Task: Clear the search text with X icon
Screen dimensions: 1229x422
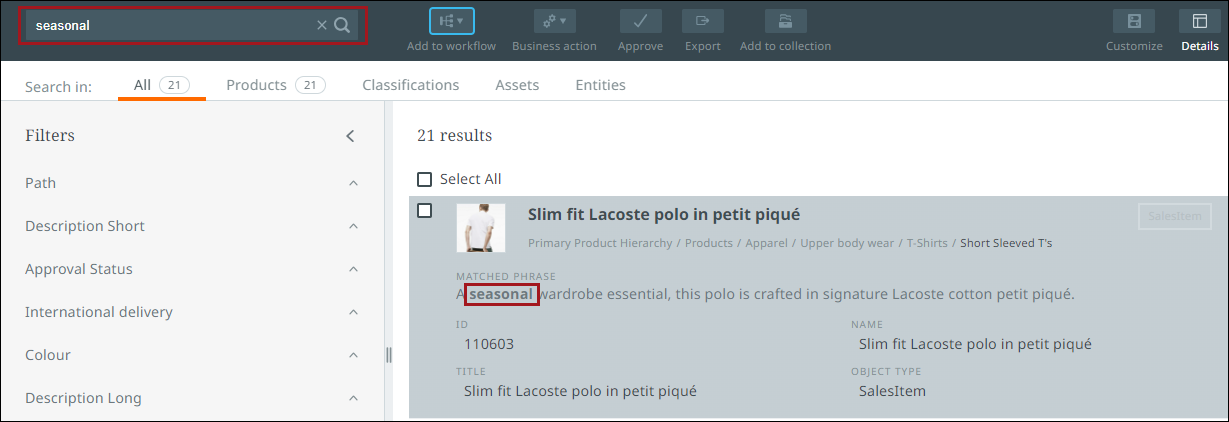Action: pos(322,25)
